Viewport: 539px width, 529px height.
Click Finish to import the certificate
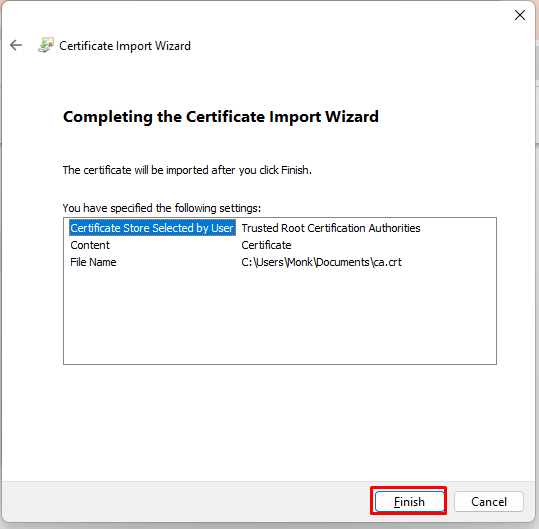click(x=409, y=502)
